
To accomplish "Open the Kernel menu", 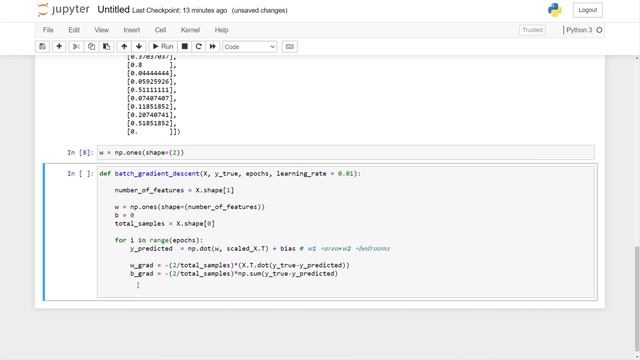I will 190,30.
